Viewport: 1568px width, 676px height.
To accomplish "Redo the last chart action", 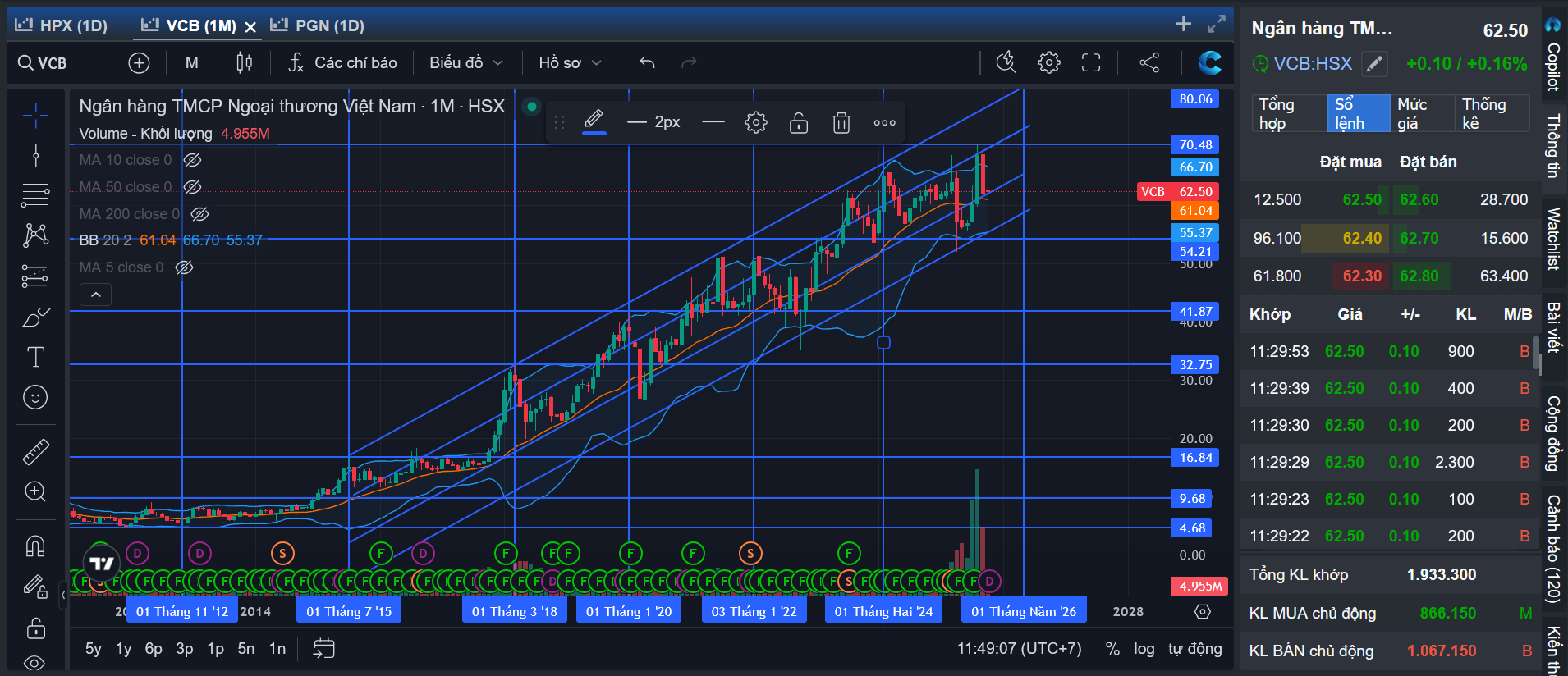I will tap(689, 63).
